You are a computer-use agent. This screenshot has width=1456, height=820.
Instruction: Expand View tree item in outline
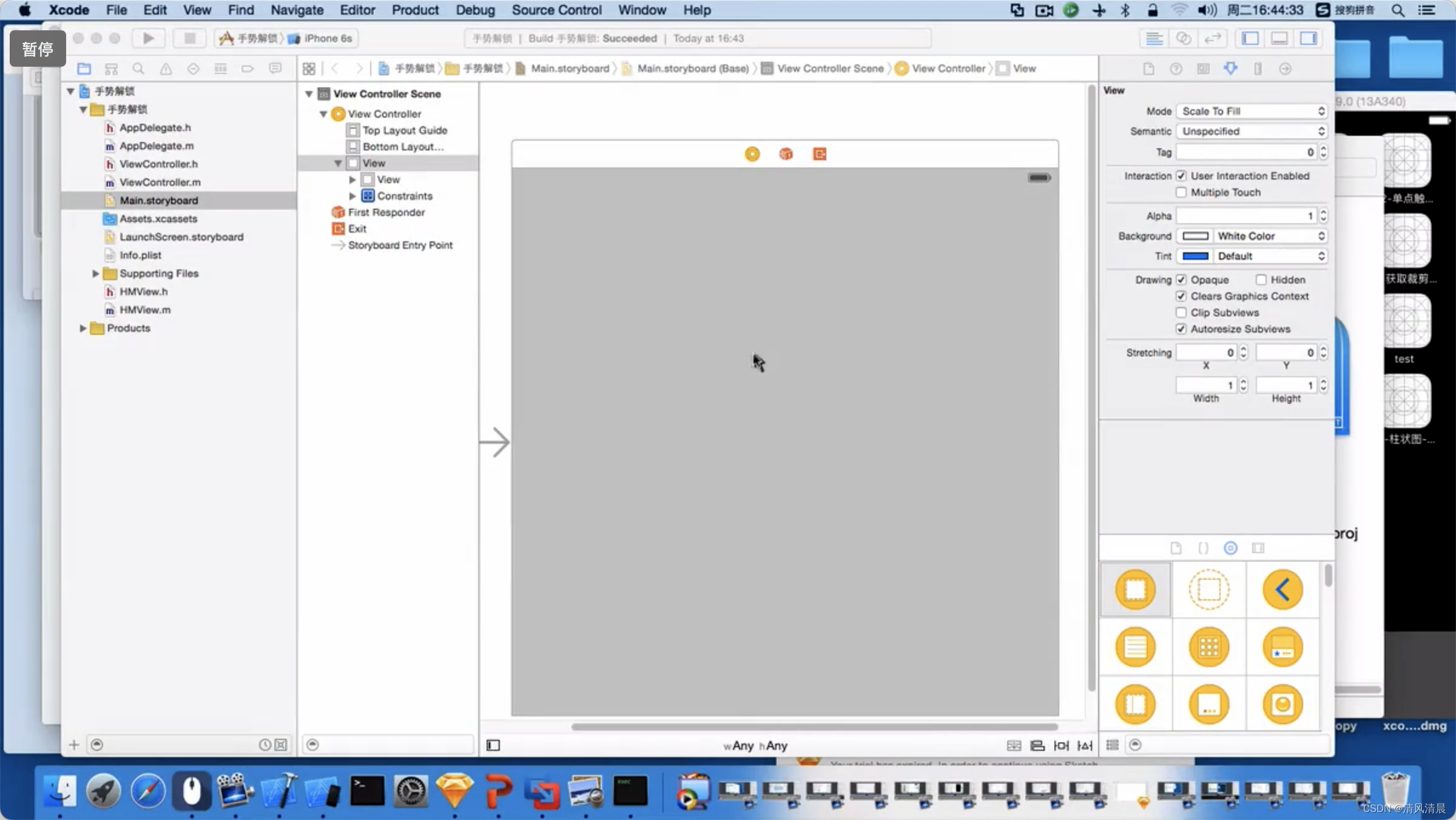pyautogui.click(x=352, y=179)
